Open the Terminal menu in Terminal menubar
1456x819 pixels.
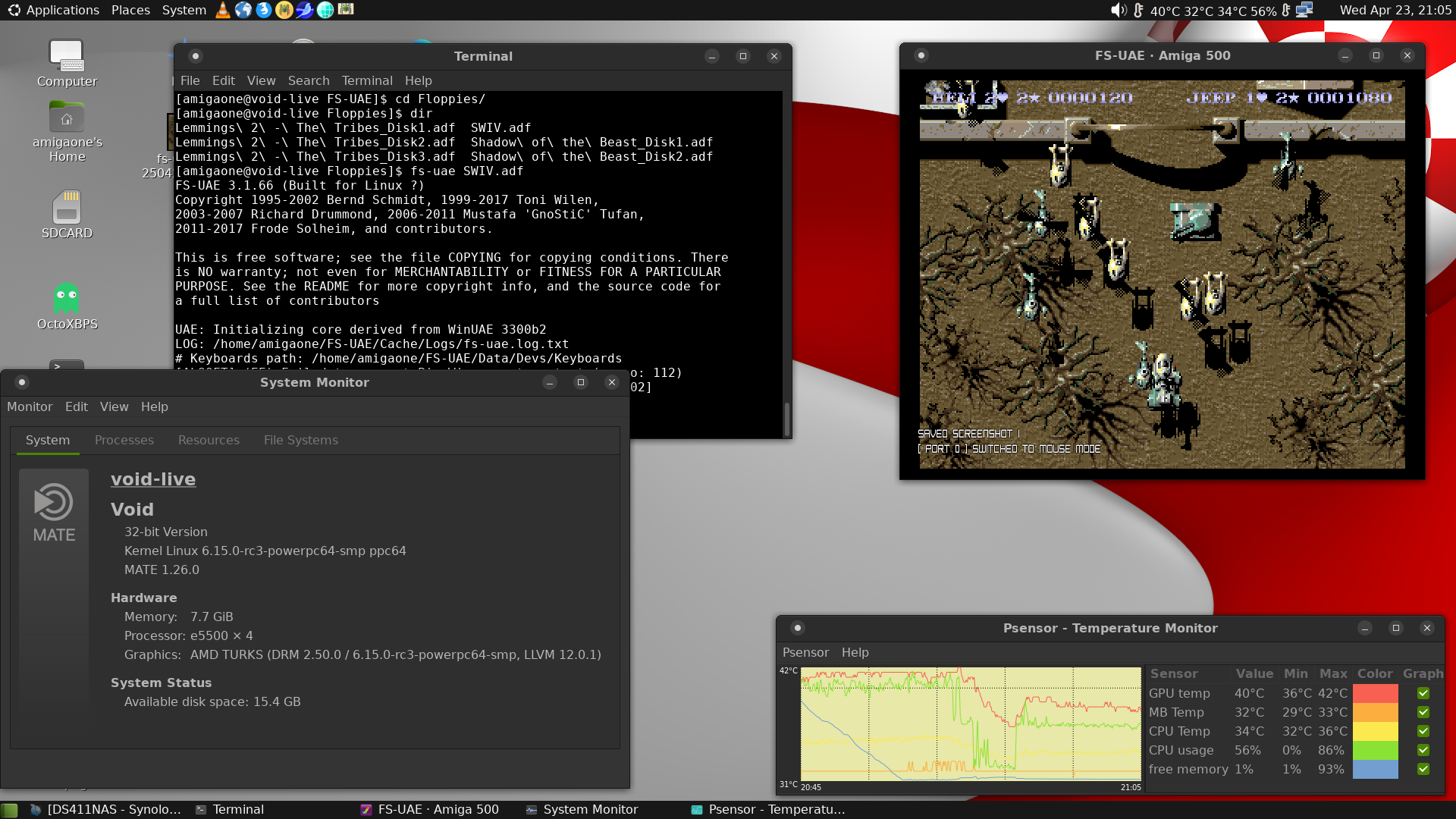coord(367,80)
